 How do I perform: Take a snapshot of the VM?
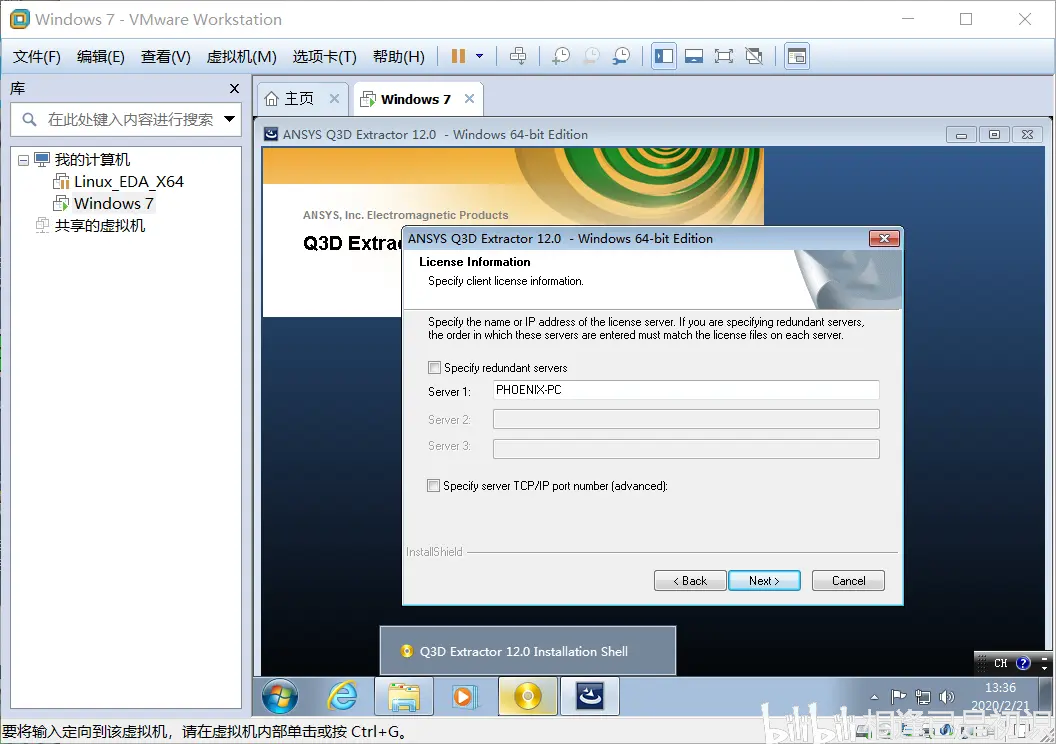[561, 55]
